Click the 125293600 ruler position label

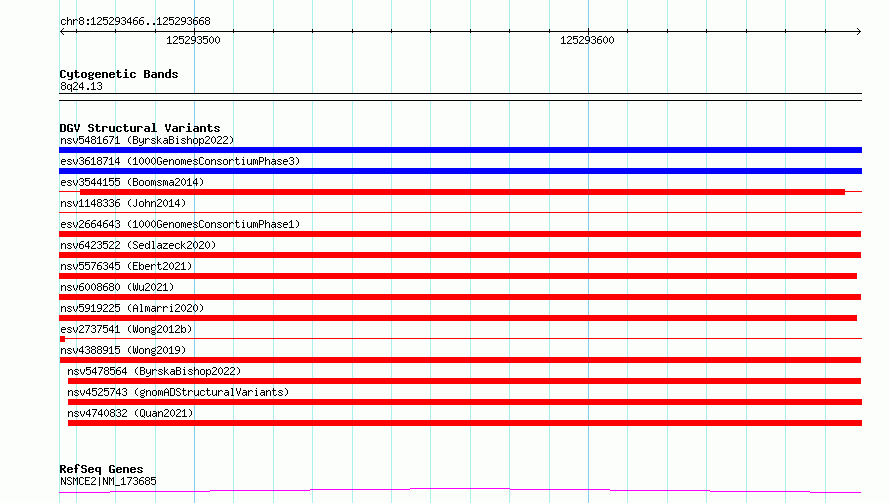pos(587,40)
